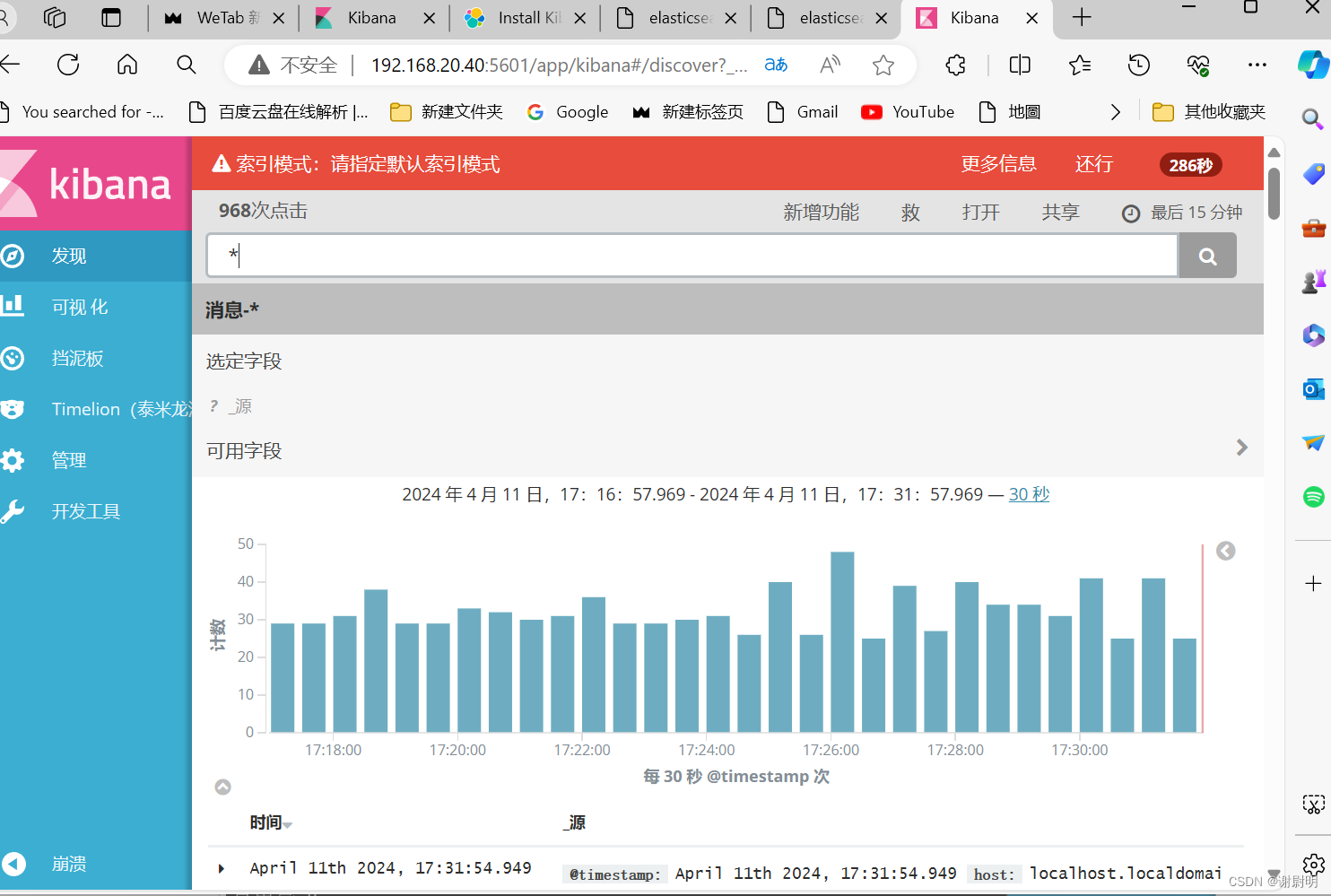Click the tallest histogram bar near 17:26:00

(x=842, y=641)
